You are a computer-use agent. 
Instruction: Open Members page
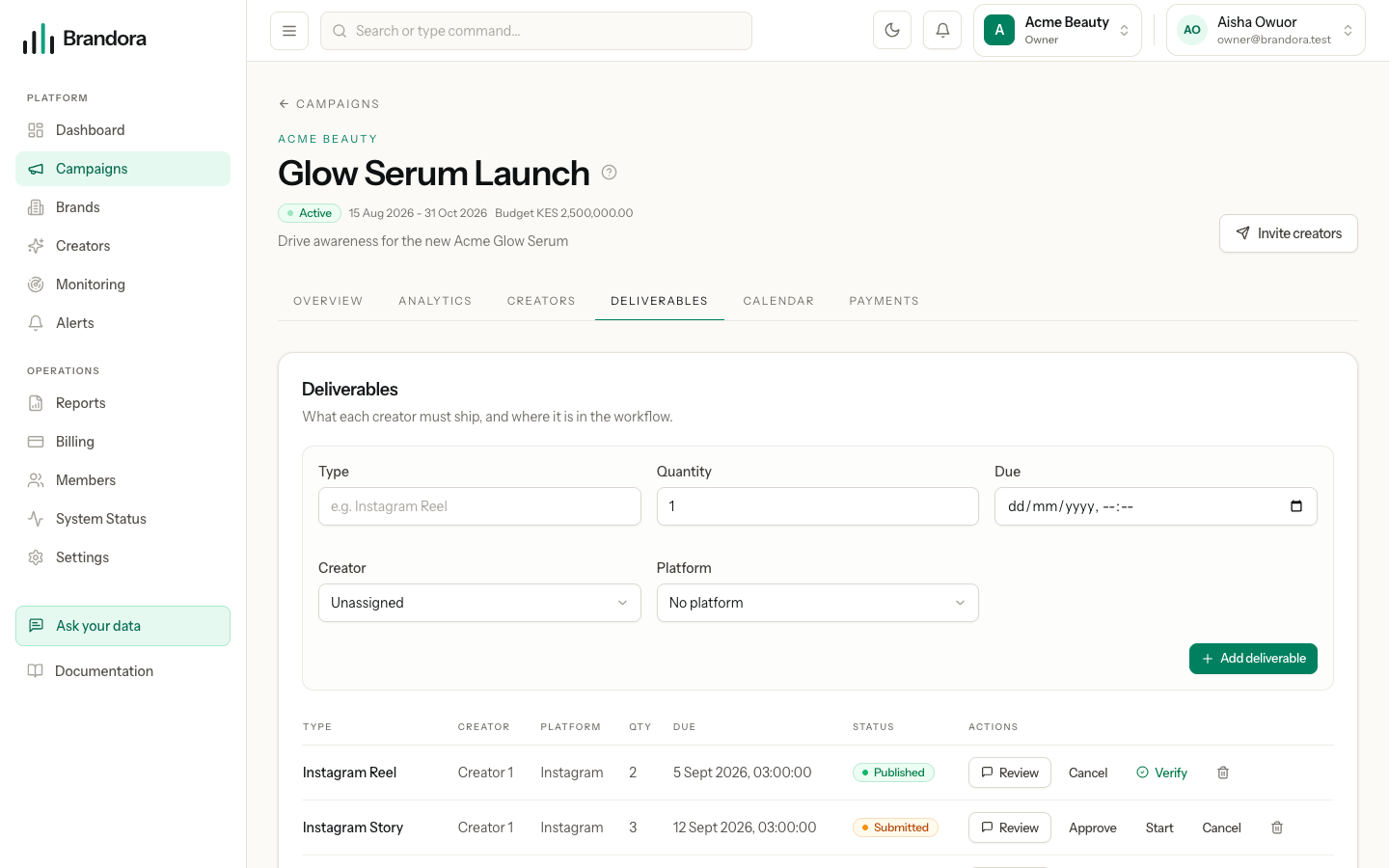(x=123, y=480)
